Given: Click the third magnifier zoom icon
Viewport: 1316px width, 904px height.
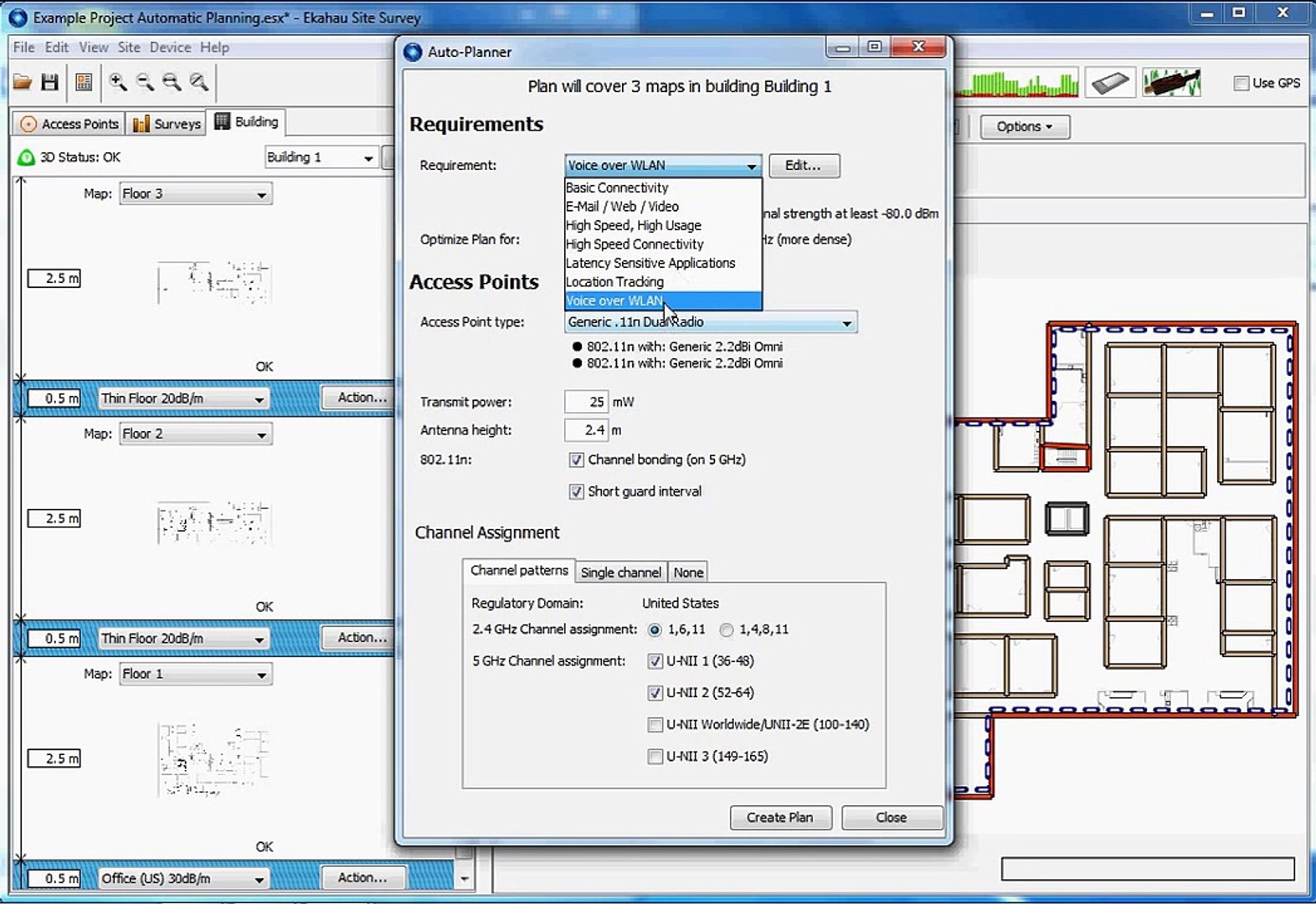Looking at the screenshot, I should 172,82.
